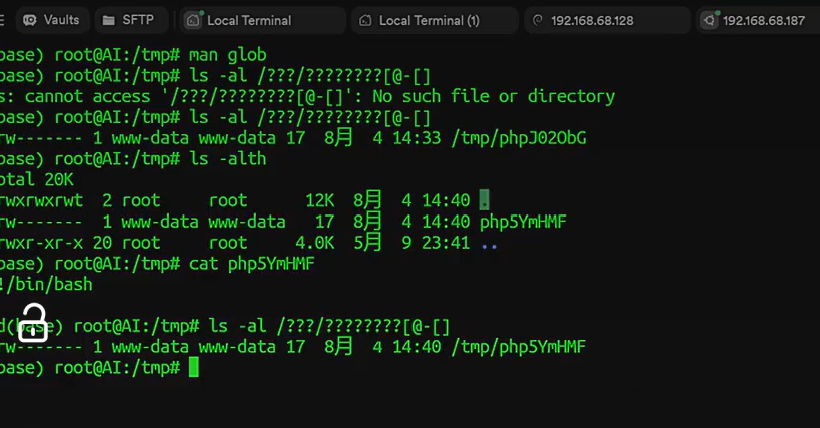Click the Local Terminal (1) tab icon

[x=365, y=20]
